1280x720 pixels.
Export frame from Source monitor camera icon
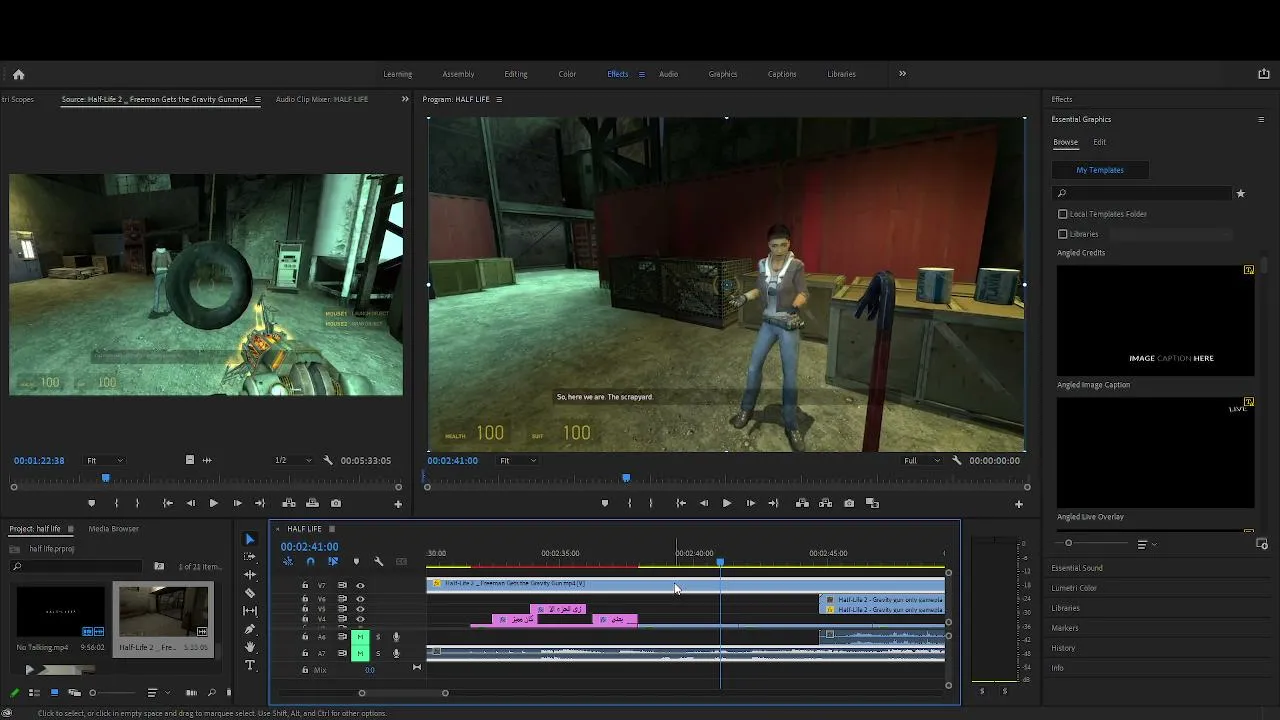[336, 504]
